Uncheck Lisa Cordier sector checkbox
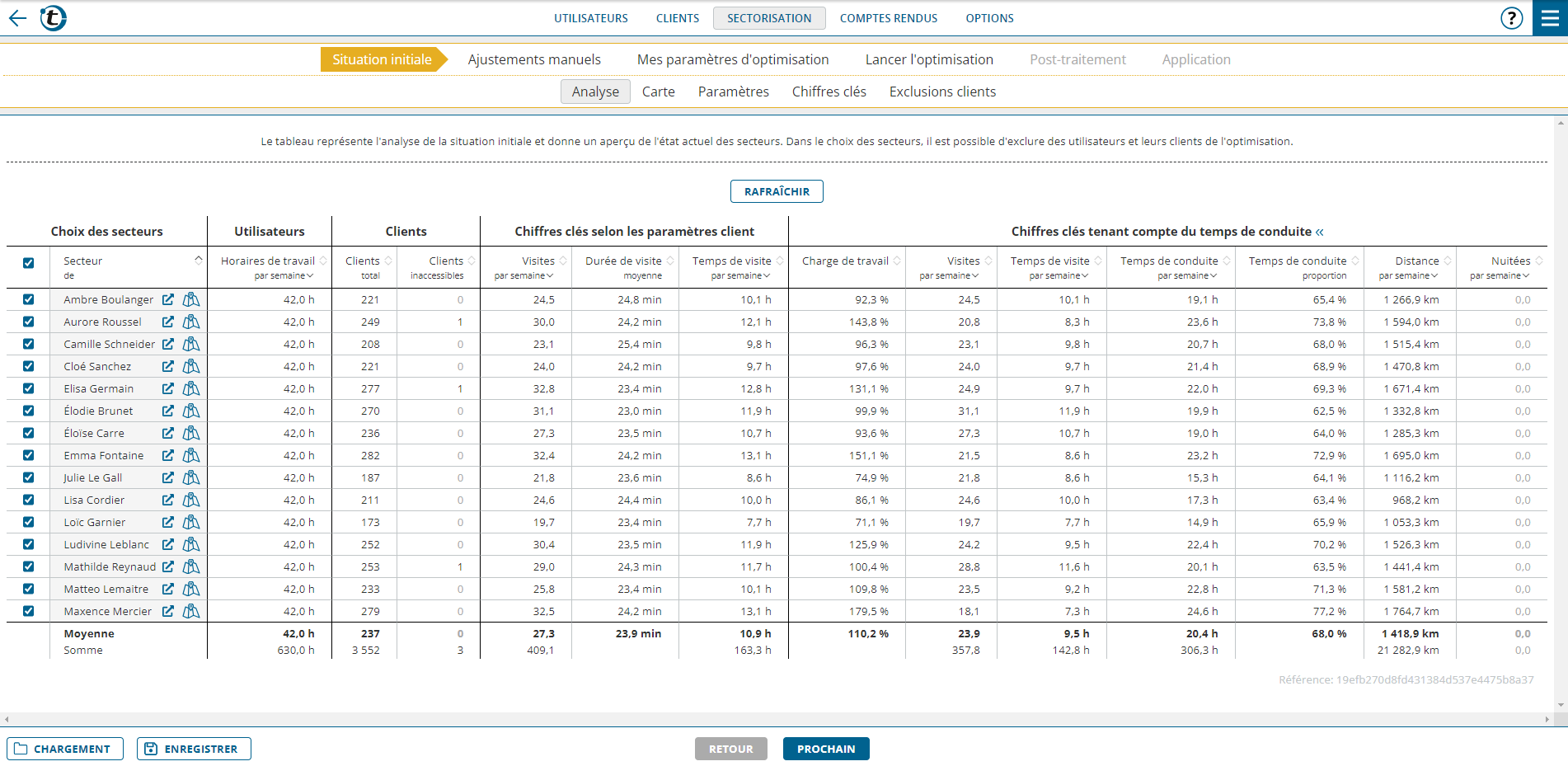The image size is (1568, 766). click(x=29, y=500)
